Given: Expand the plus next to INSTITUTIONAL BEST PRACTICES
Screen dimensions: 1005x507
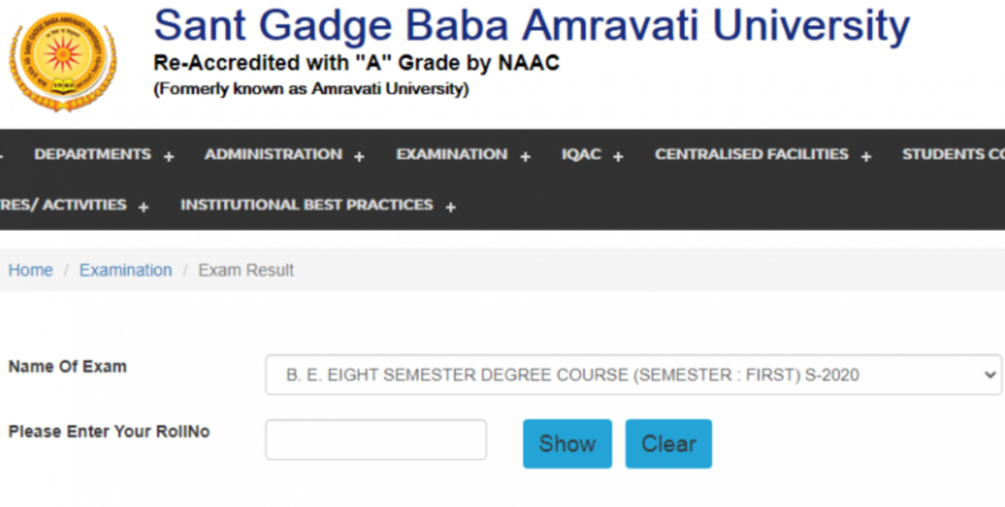Looking at the screenshot, I should [451, 207].
